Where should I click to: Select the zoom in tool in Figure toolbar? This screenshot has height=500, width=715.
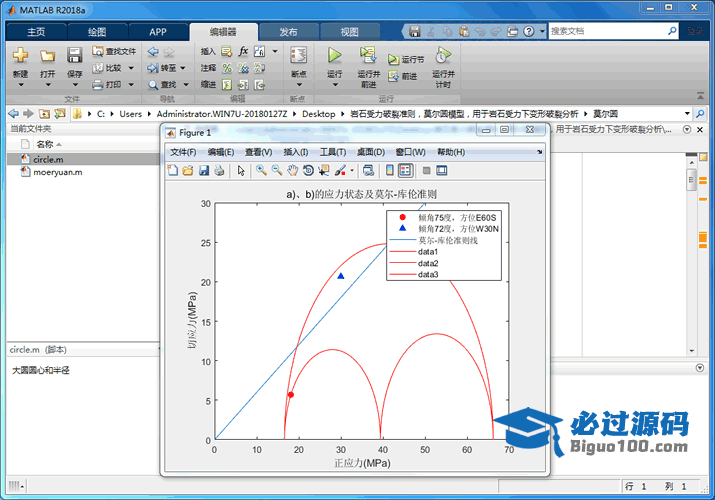[260, 170]
